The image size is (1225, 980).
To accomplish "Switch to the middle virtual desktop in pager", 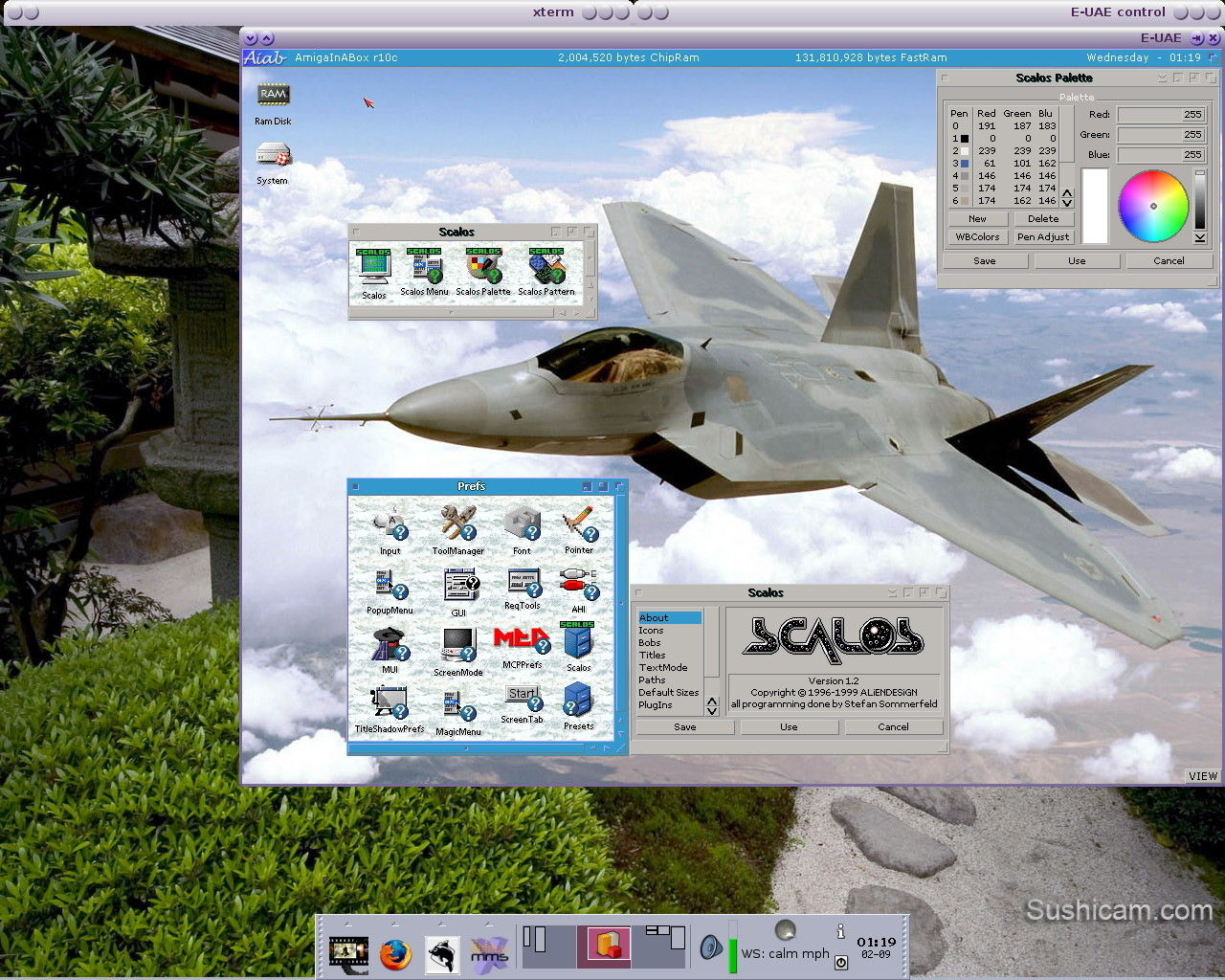I will click(604, 946).
